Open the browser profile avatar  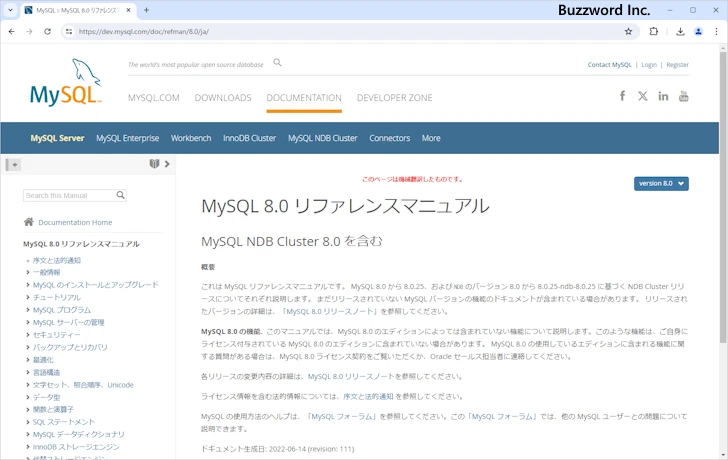coord(698,32)
